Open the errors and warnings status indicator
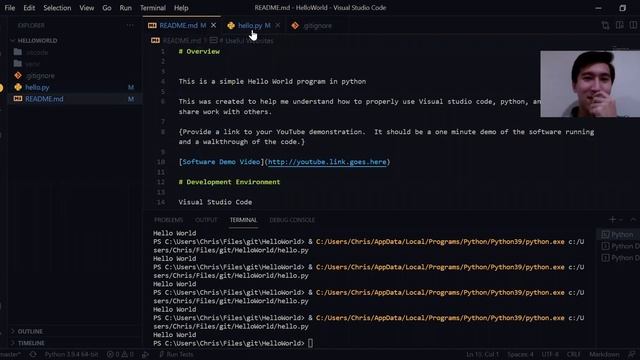The height and width of the screenshot is (360, 640). click(120, 354)
